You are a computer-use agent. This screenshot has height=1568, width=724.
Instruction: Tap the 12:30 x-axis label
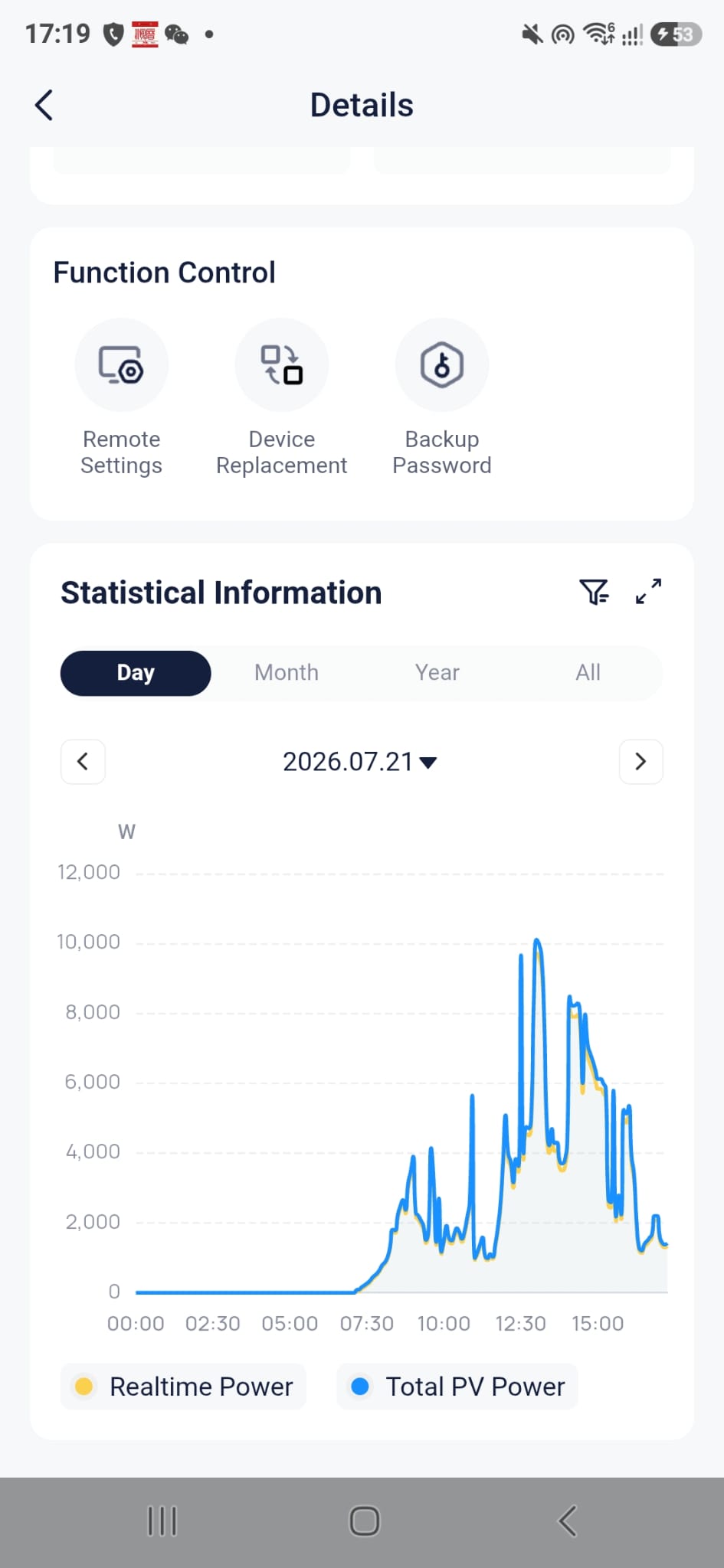[521, 1324]
